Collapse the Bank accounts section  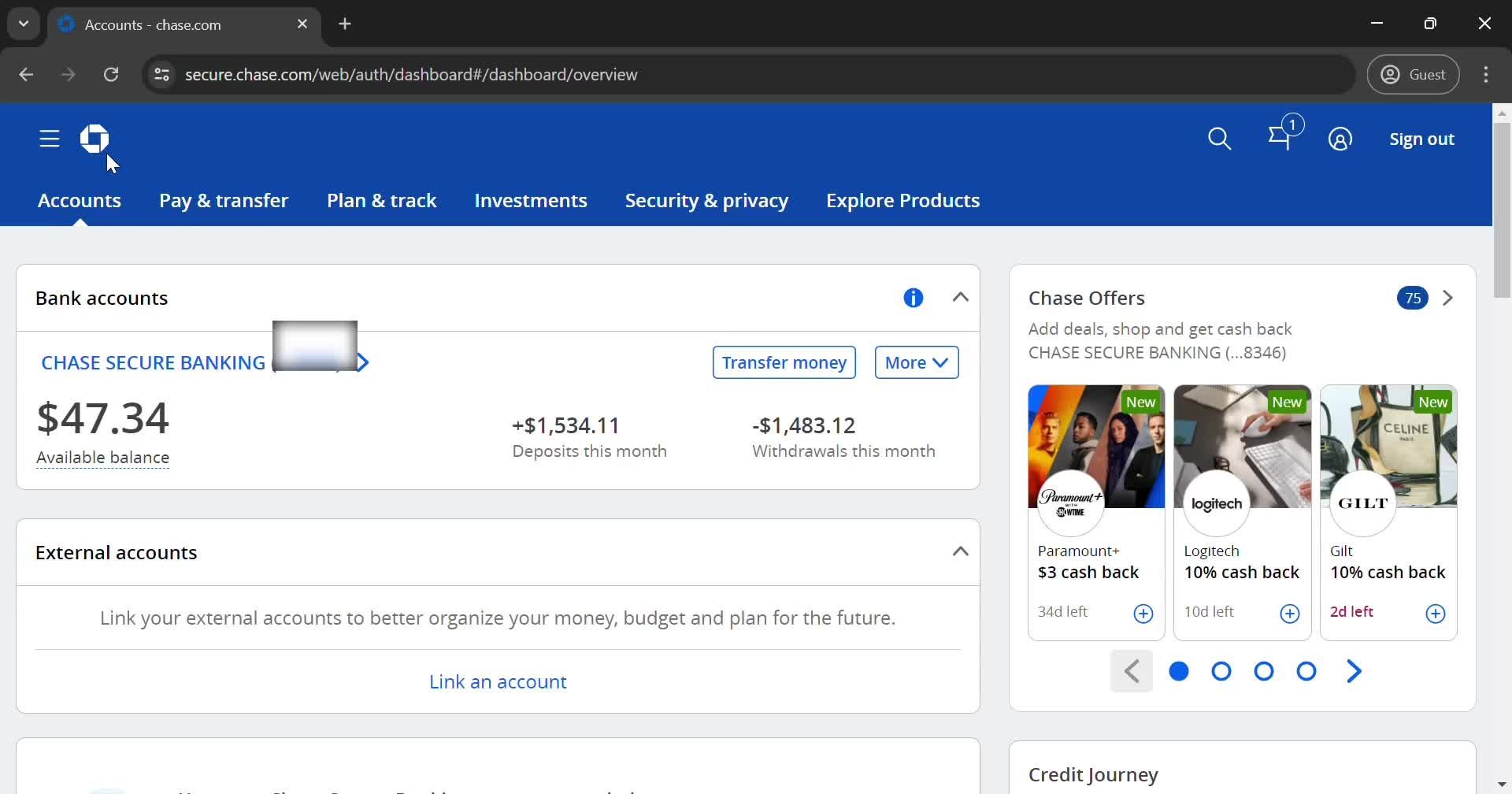click(x=960, y=298)
